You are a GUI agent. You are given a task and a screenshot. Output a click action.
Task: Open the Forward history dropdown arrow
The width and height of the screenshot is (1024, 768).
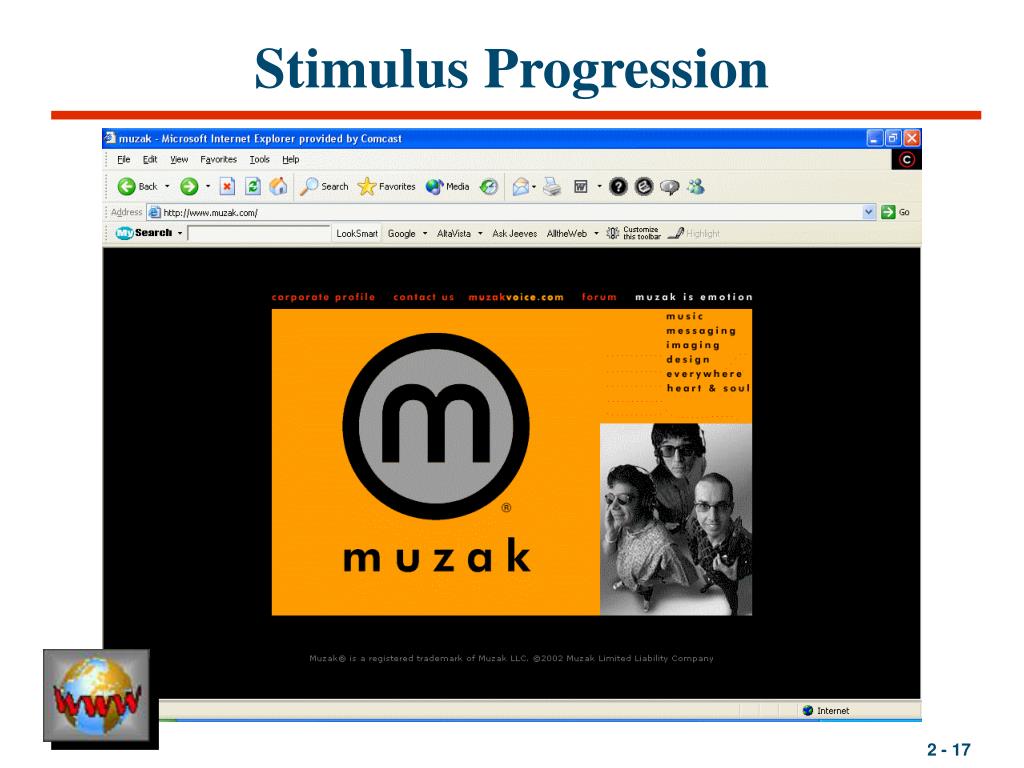click(x=208, y=187)
